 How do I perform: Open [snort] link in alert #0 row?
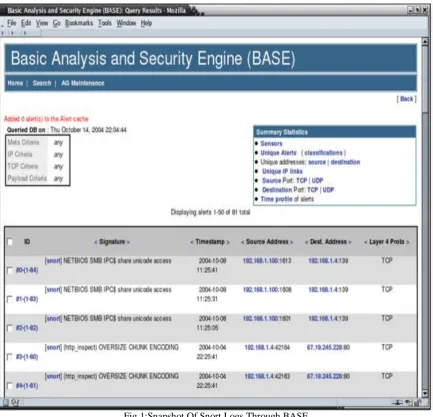coord(53,261)
